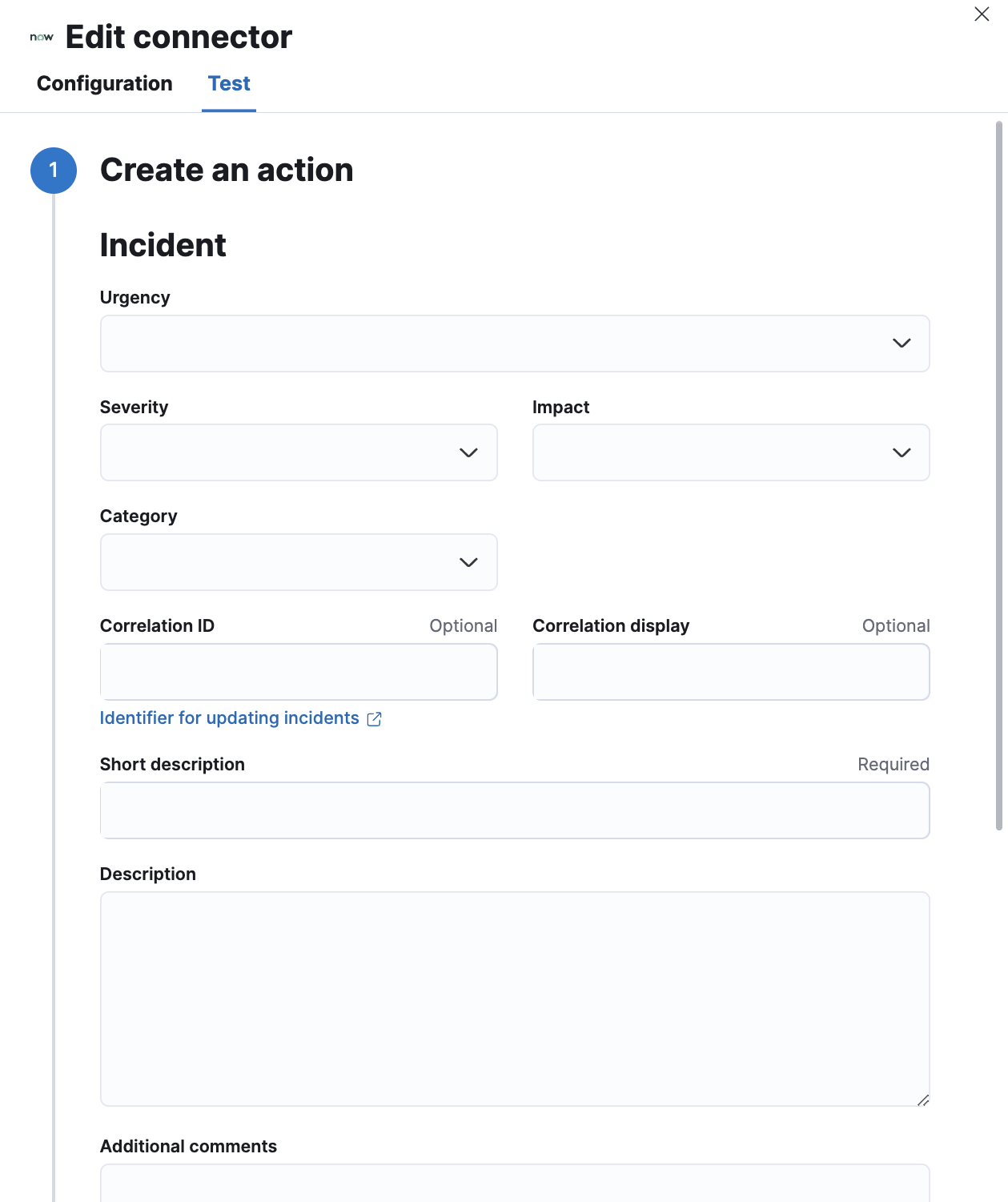Image resolution: width=1008 pixels, height=1202 pixels.
Task: Click the close X icon at top right
Action: tap(982, 14)
